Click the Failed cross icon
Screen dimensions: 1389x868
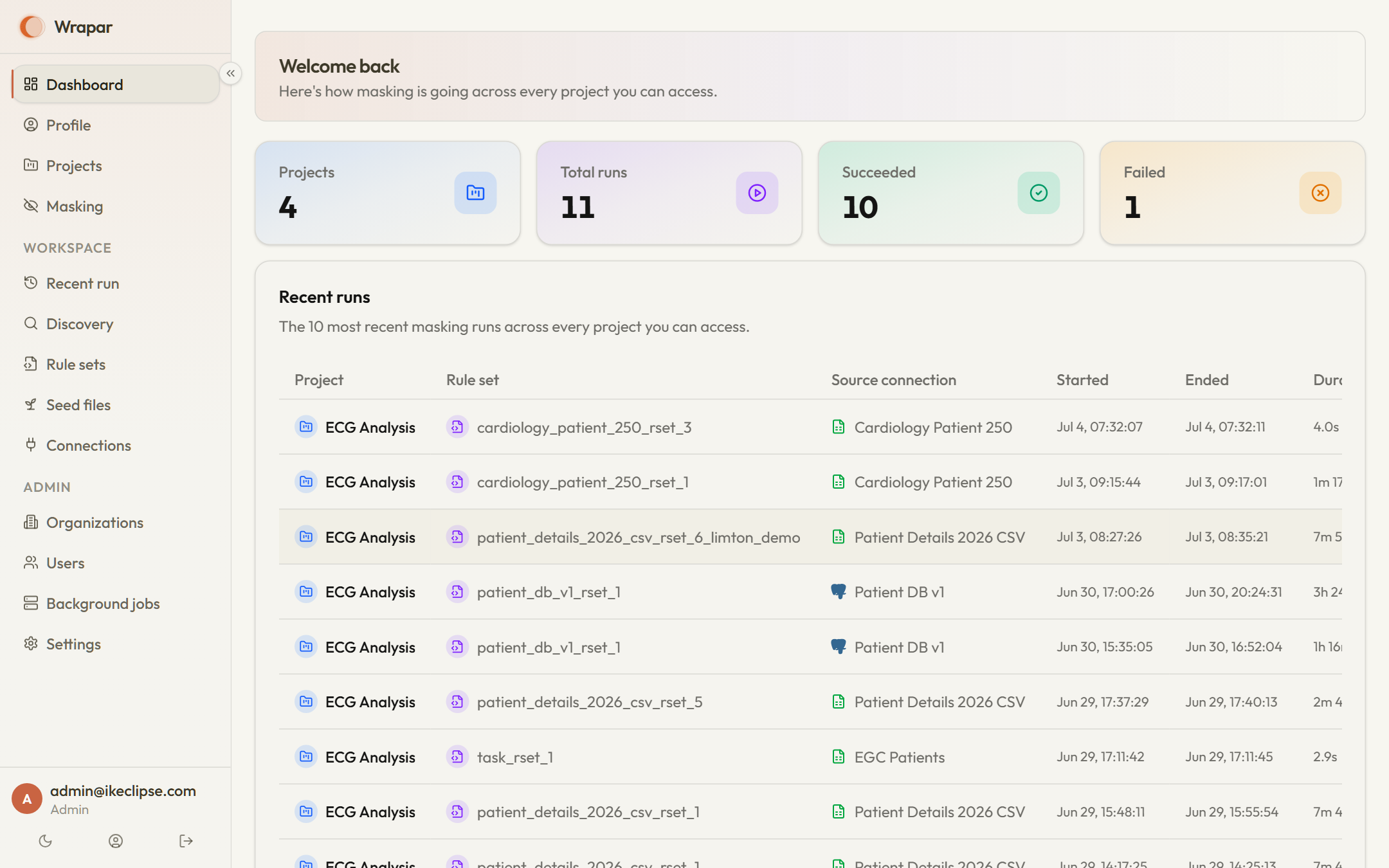coord(1320,193)
